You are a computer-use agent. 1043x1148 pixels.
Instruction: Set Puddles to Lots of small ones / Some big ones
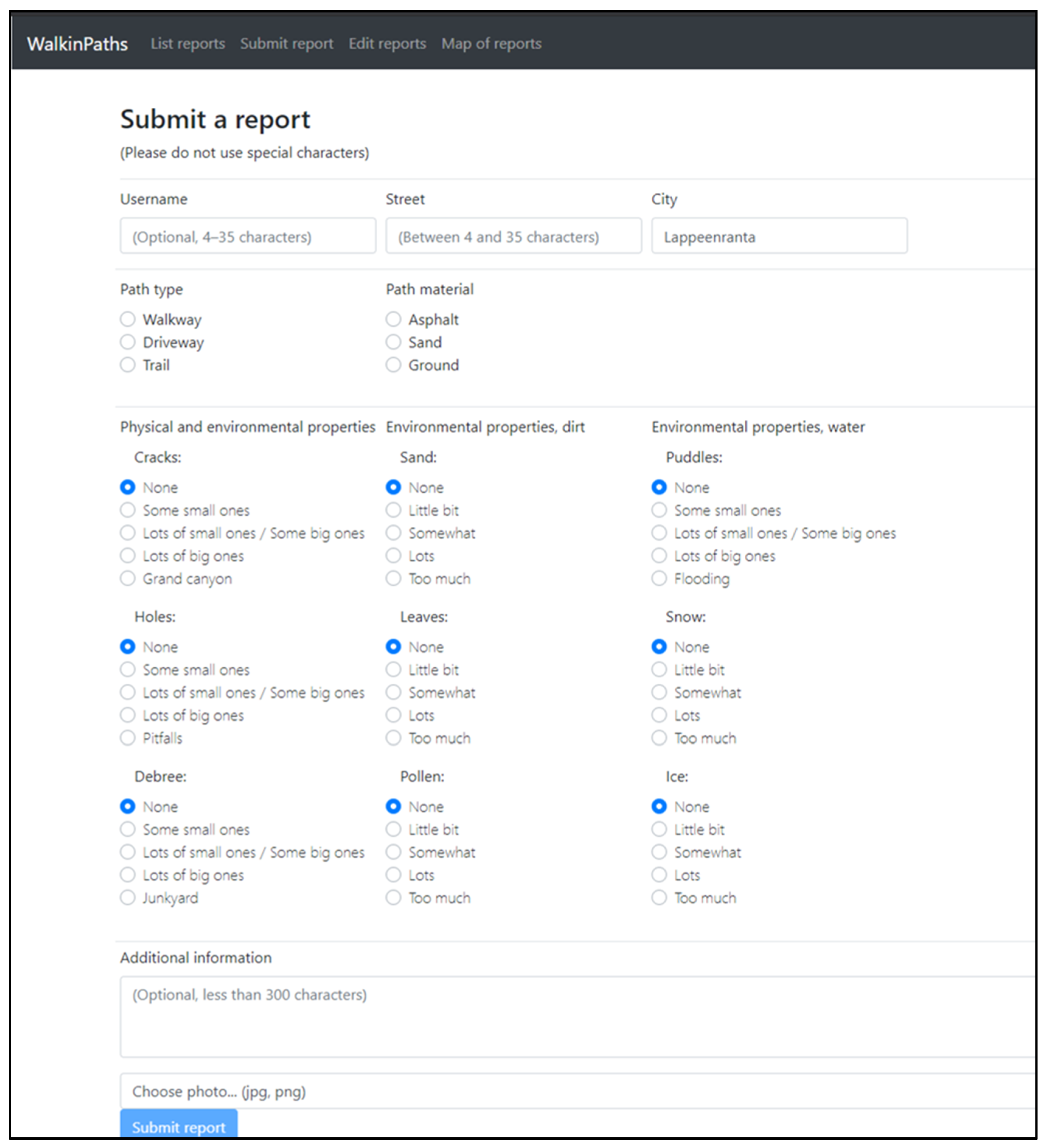tap(659, 533)
